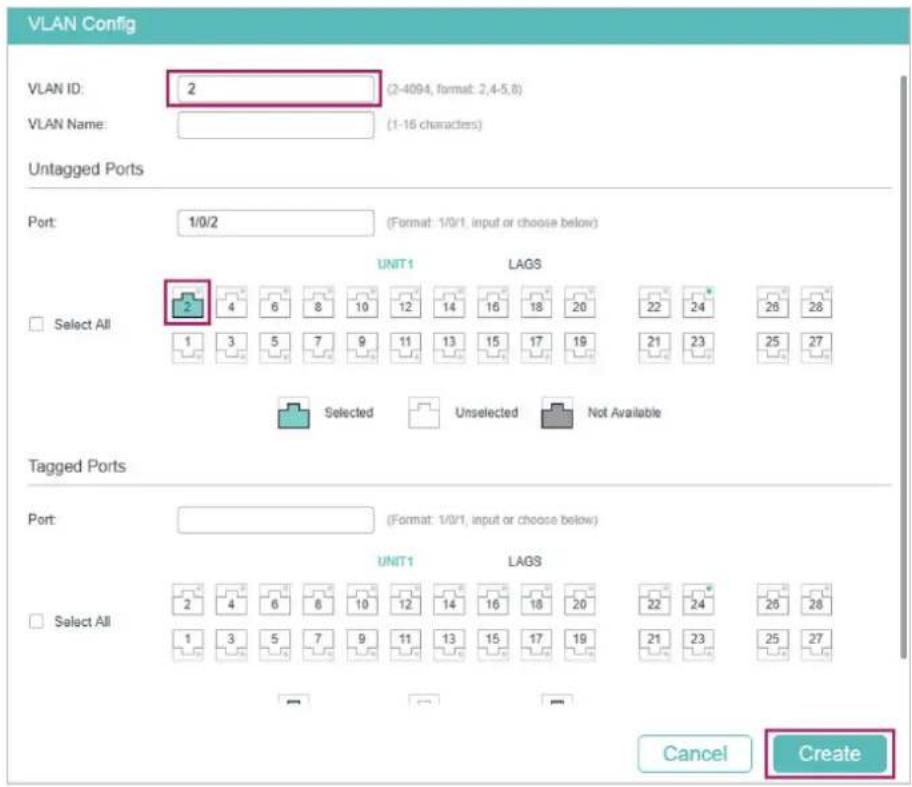This screenshot has height=787, width=912.
Task: Select untagged port 8 icon
Action: (318, 302)
